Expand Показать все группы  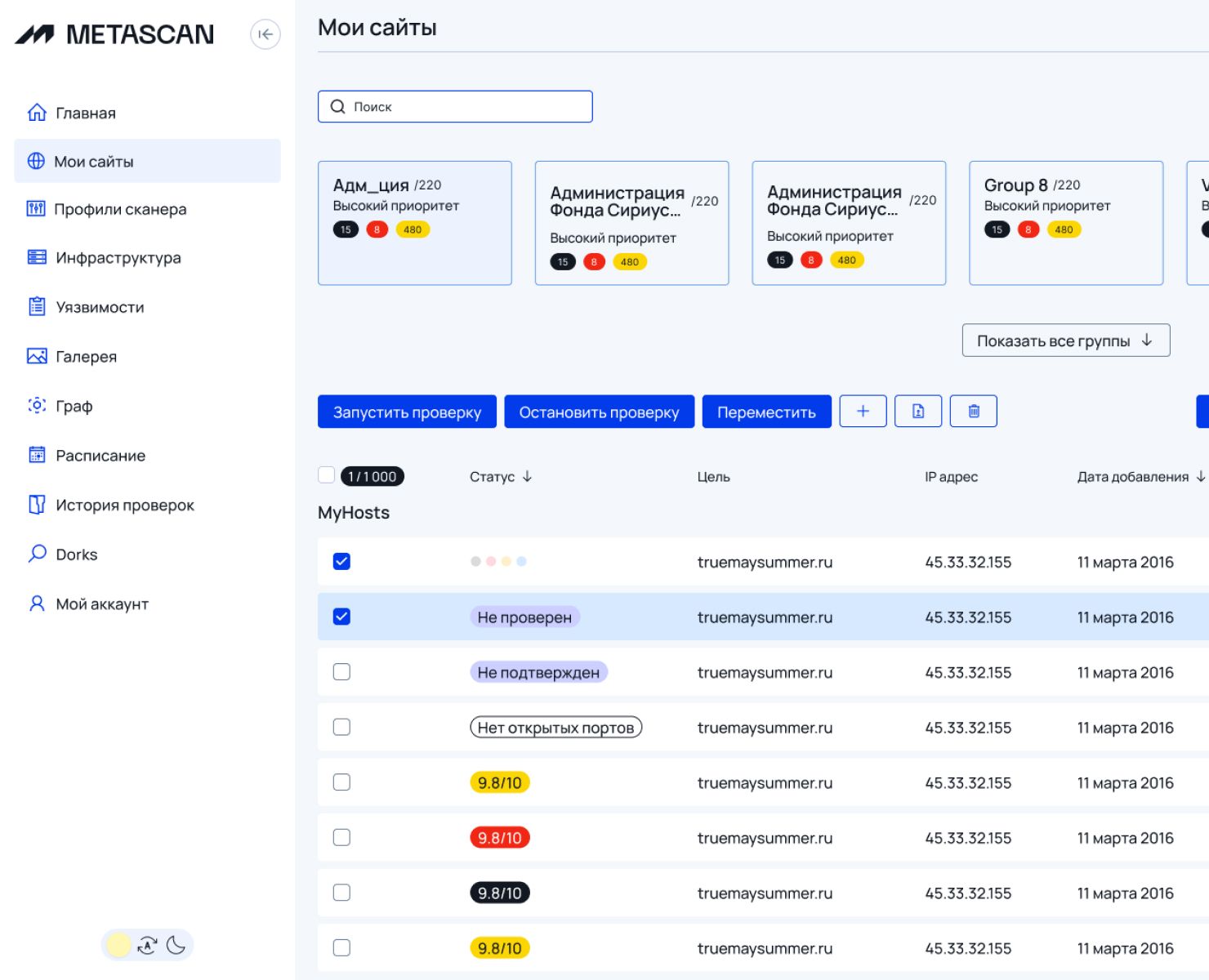pyautogui.click(x=1066, y=341)
